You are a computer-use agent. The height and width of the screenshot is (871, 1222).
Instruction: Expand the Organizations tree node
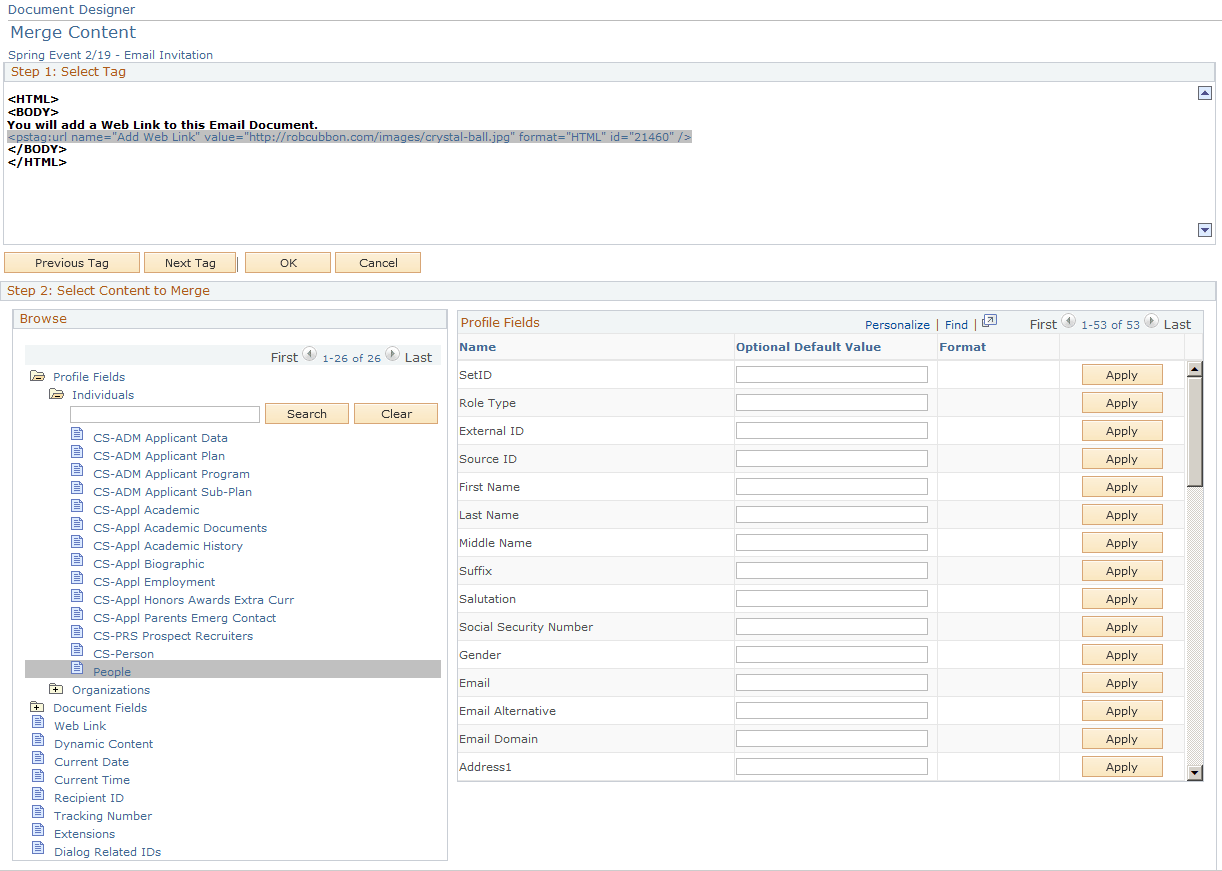(57, 689)
